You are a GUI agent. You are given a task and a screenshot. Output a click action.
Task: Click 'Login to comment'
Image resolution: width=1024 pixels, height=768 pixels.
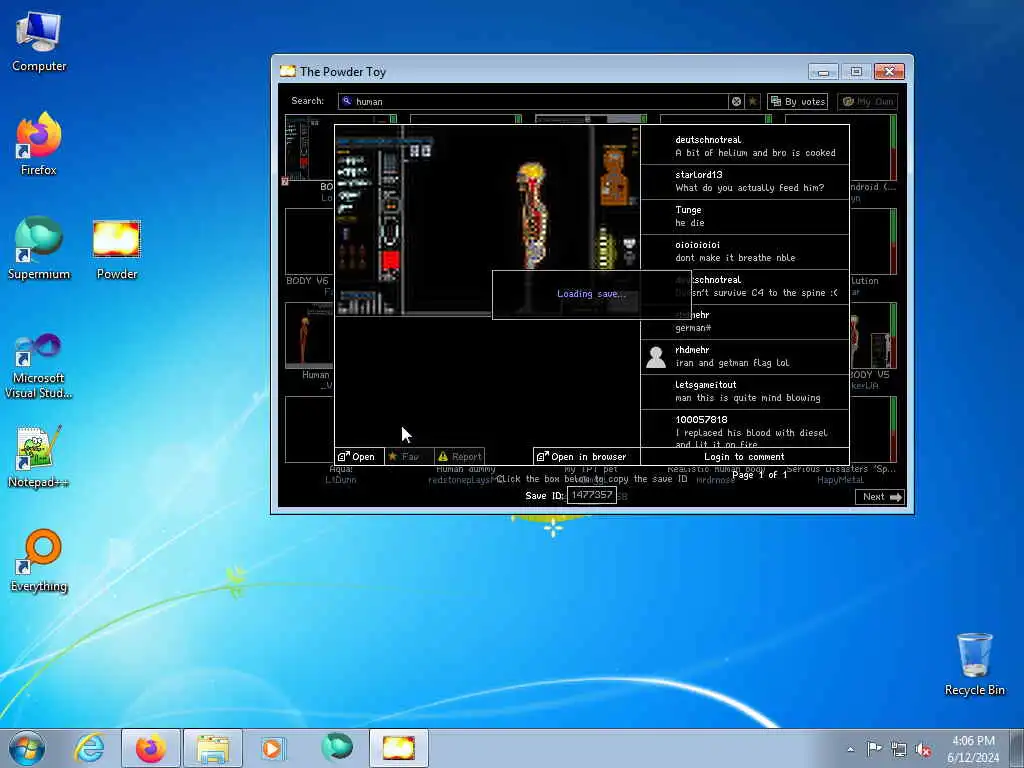[744, 456]
